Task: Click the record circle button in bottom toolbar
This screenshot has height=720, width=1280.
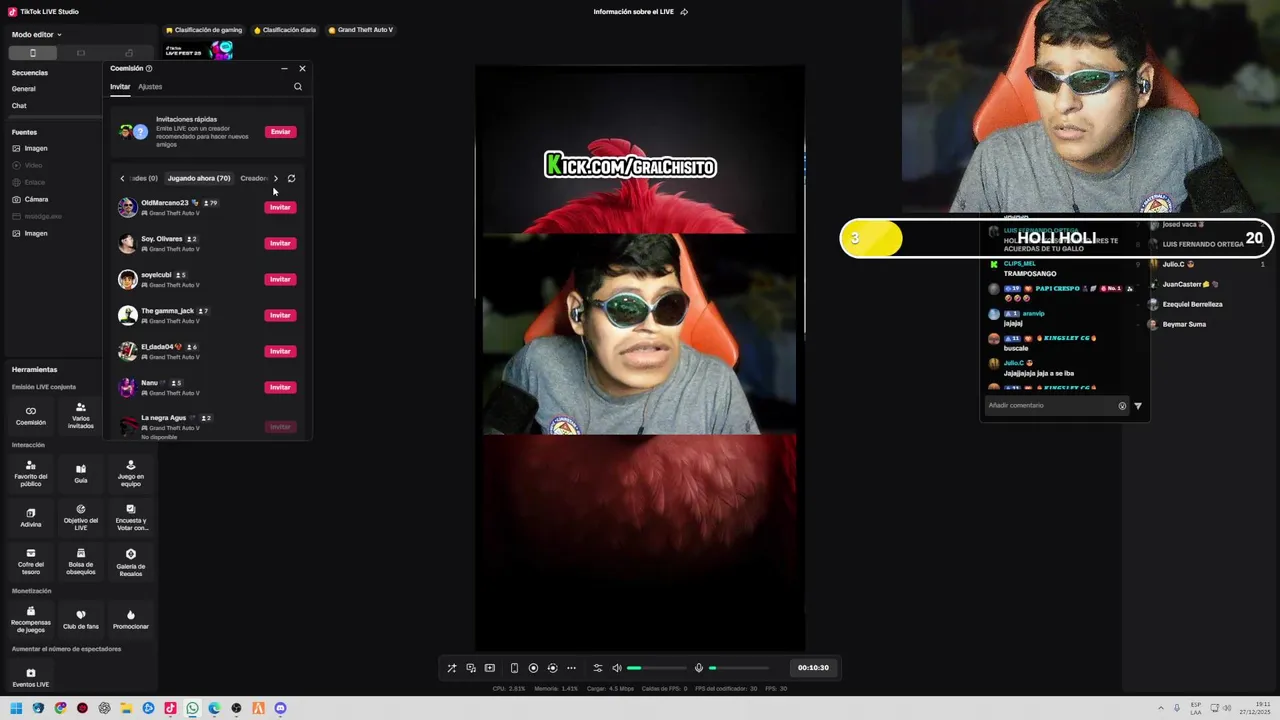Action: click(533, 668)
